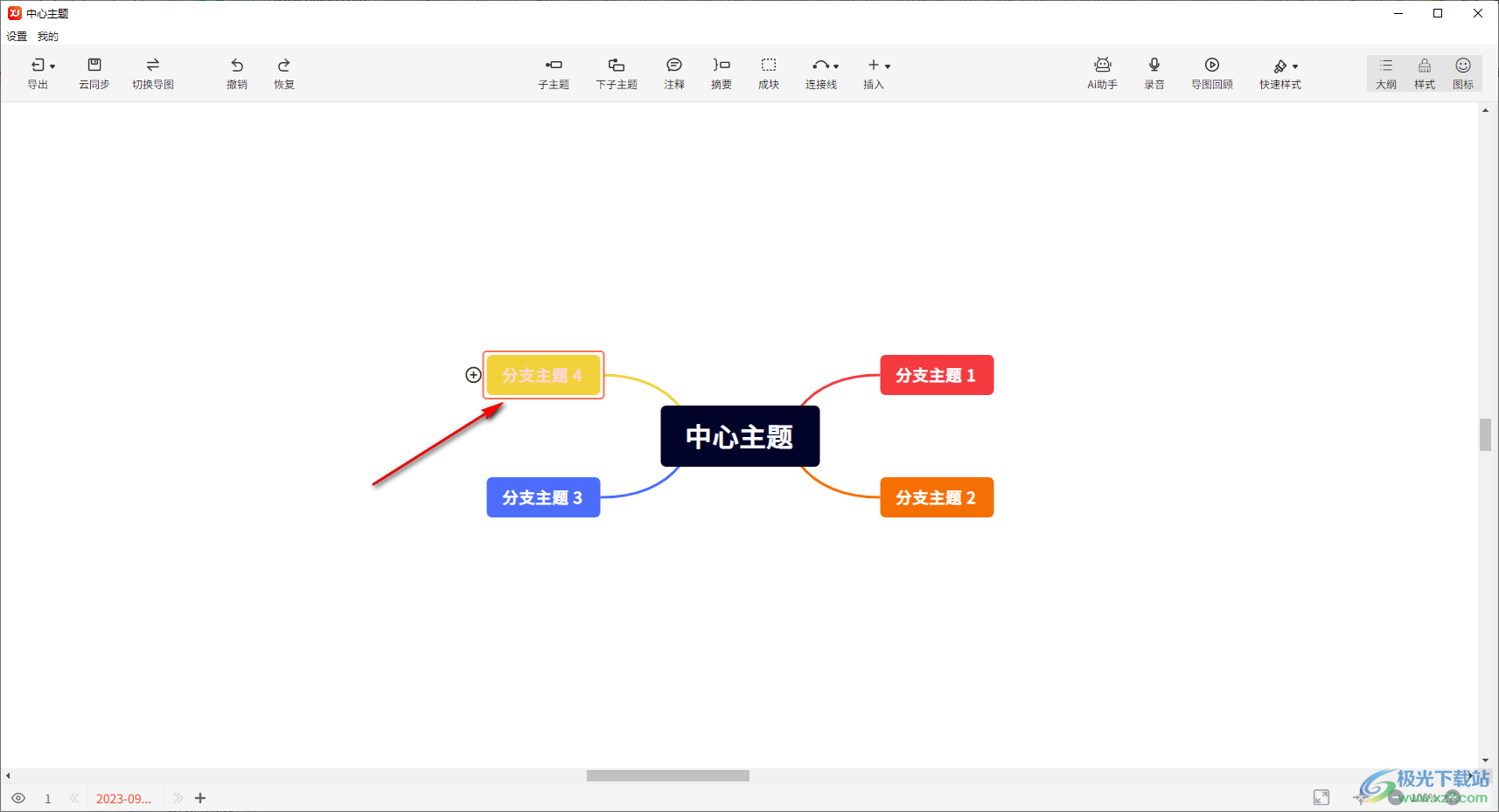The width and height of the screenshot is (1499, 812).
Task: Undo with the 撤销 button
Action: pos(237,73)
